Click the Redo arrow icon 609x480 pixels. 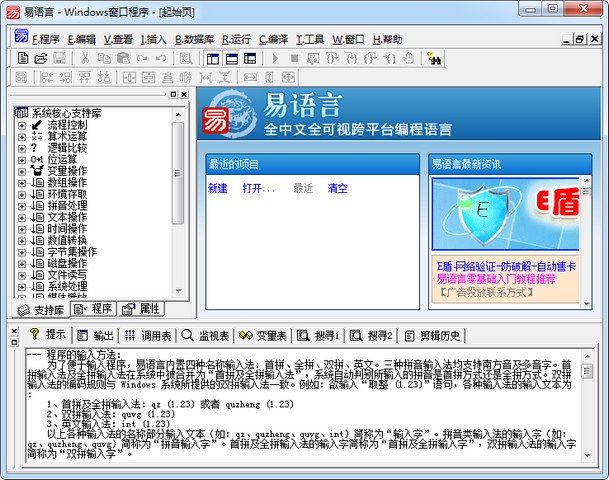[142, 58]
